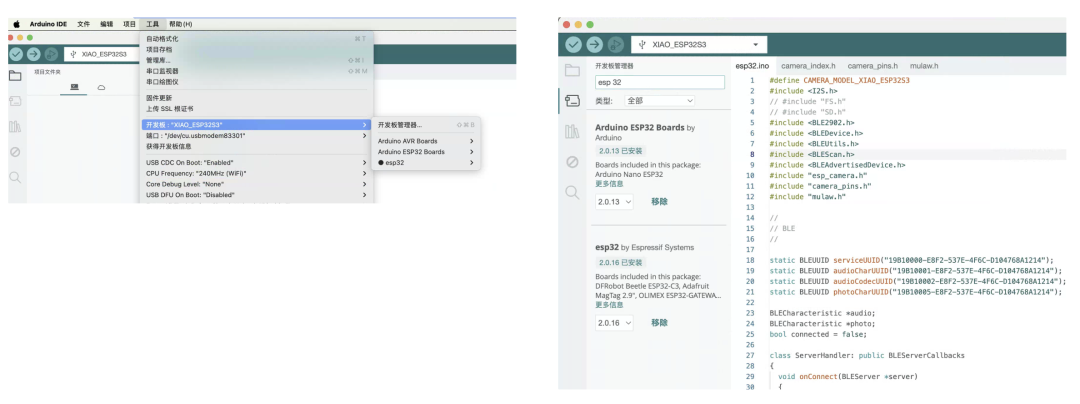The height and width of the screenshot is (404, 1080).
Task: Close the open 工具 menu in the menu bar
Action: 153,24
